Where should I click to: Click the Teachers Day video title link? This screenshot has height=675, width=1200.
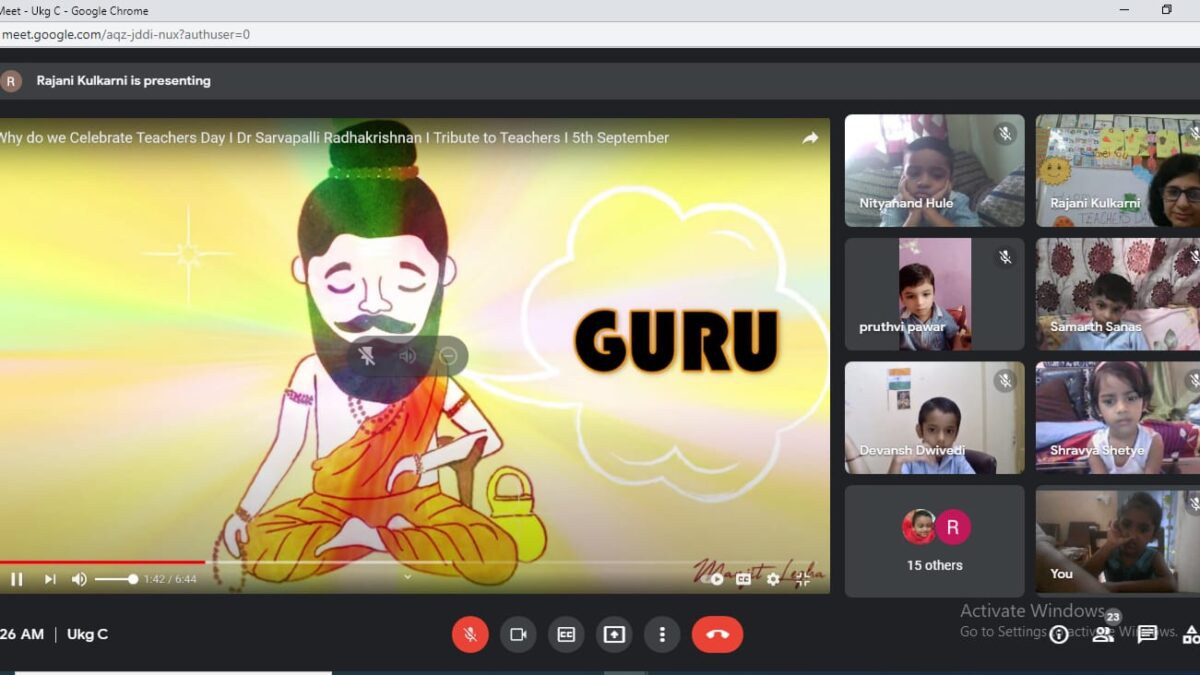point(334,138)
